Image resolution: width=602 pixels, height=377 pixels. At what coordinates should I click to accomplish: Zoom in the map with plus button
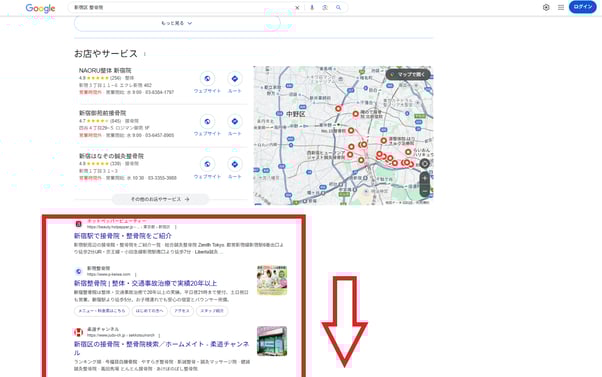(x=424, y=179)
